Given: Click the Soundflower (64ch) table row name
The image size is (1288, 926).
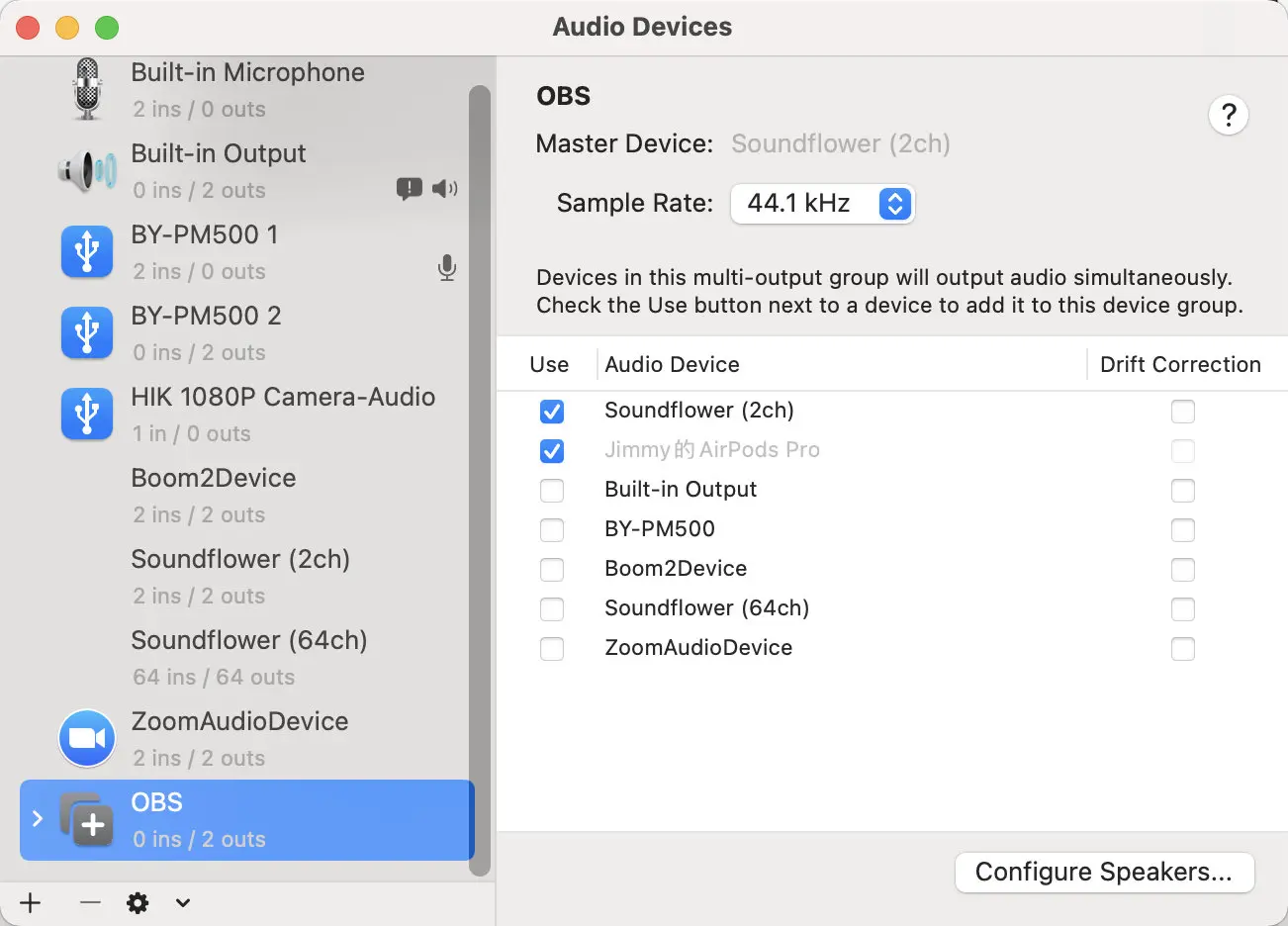Looking at the screenshot, I should coord(706,608).
